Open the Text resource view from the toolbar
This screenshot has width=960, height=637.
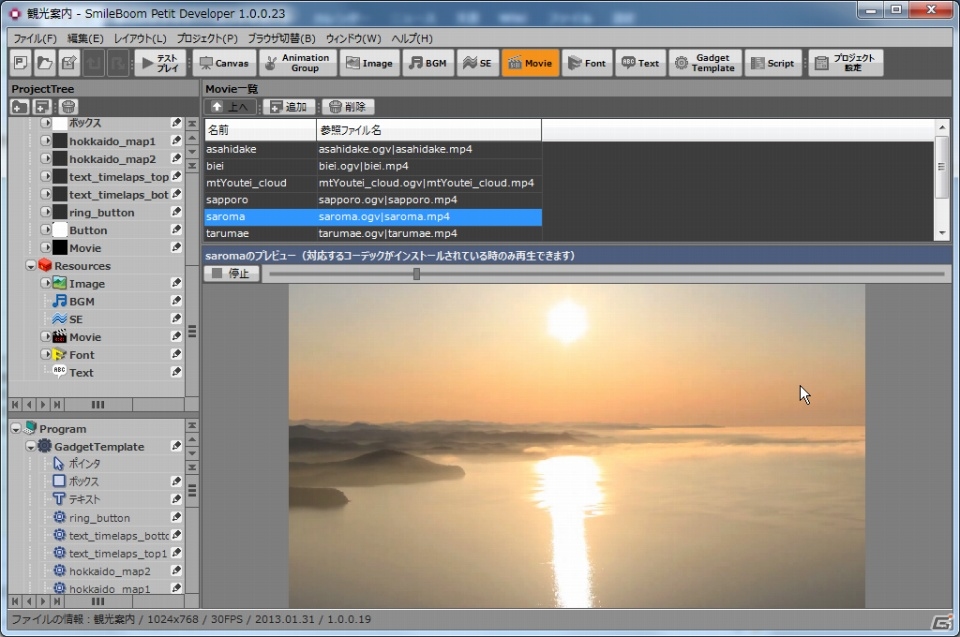tap(640, 62)
